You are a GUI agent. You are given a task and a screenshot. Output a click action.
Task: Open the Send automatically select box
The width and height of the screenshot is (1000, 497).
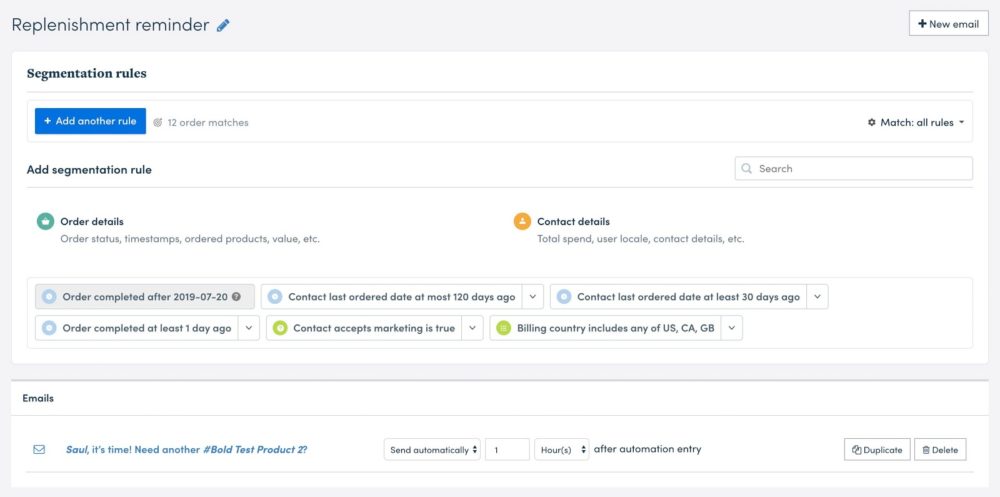coord(432,449)
